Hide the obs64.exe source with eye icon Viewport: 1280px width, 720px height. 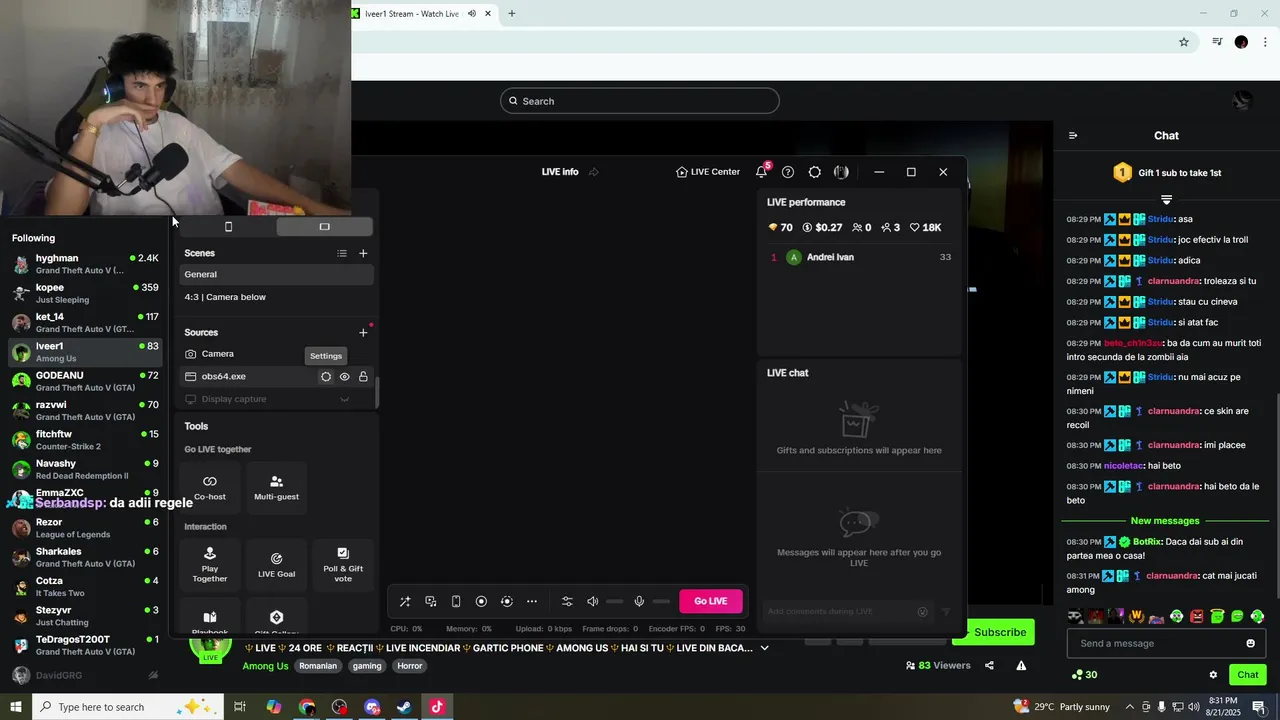tap(344, 377)
